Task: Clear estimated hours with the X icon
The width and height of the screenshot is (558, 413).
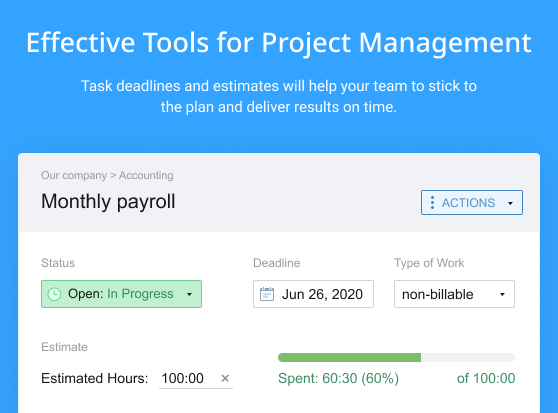Action: point(225,378)
